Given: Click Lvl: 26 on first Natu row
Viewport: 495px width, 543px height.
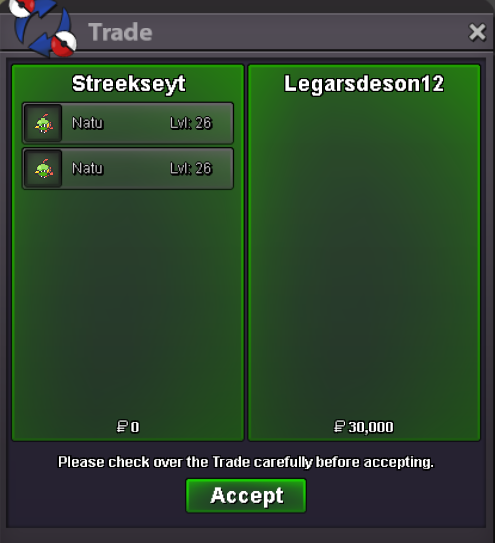Looking at the screenshot, I should 191,123.
